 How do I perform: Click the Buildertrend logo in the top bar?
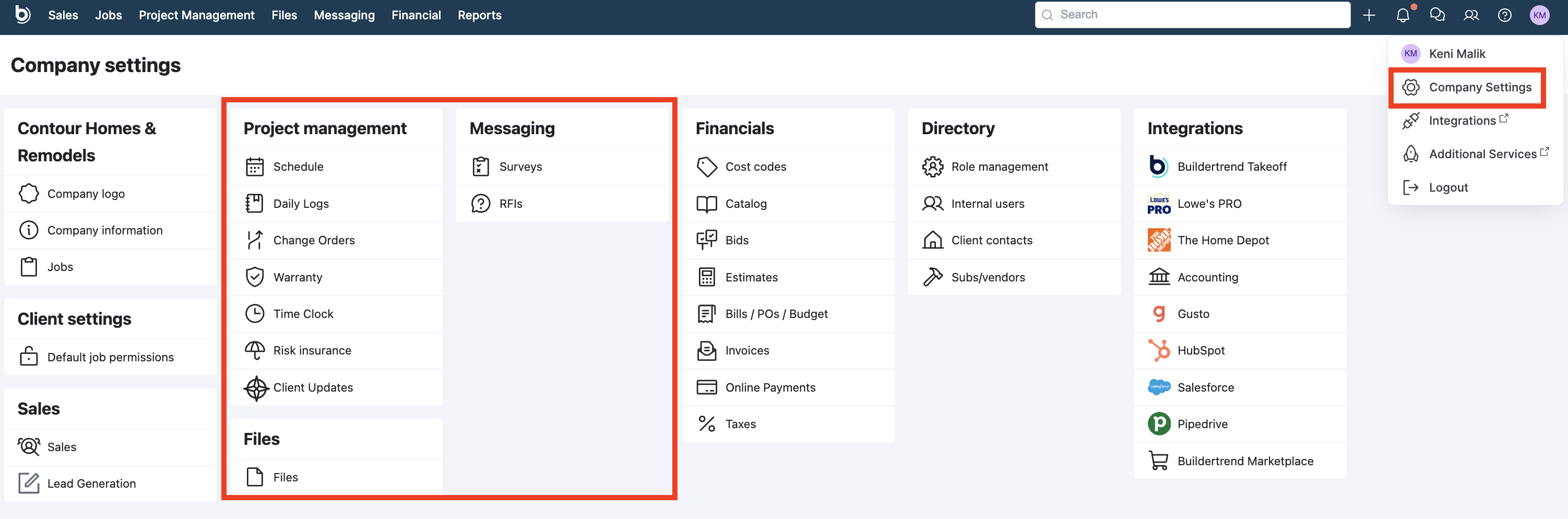(22, 15)
